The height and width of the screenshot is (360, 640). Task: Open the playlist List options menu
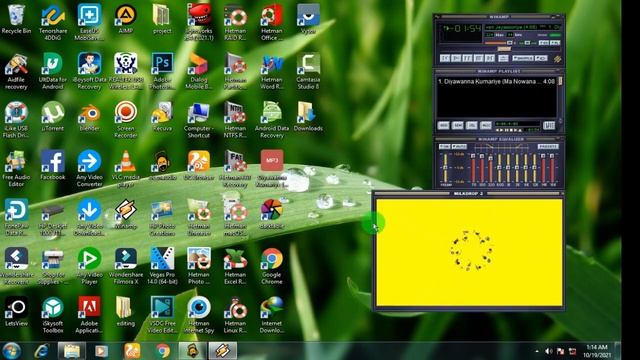549,125
